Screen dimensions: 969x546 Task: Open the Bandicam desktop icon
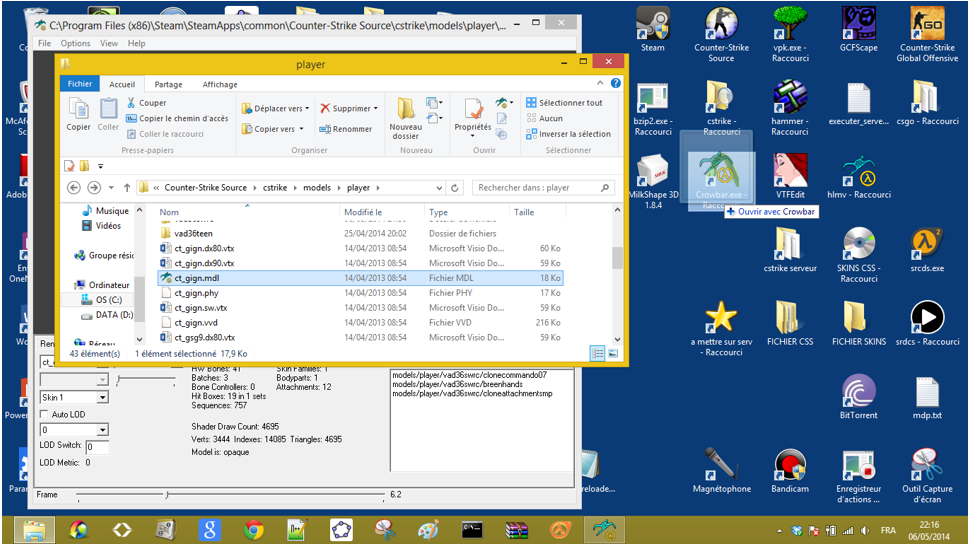click(x=790, y=471)
